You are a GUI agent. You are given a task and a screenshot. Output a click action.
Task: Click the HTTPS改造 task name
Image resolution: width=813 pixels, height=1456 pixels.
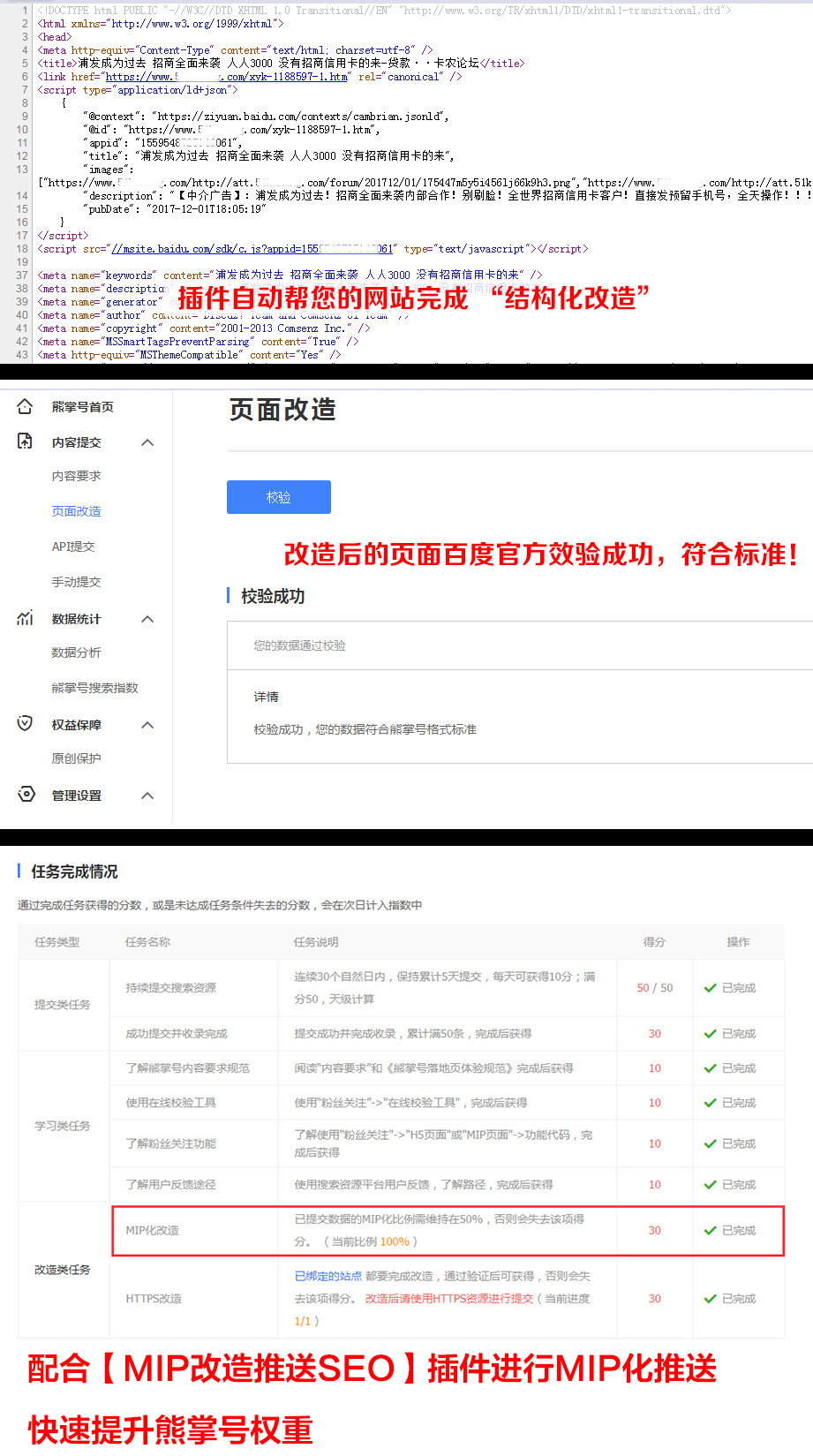154,1299
